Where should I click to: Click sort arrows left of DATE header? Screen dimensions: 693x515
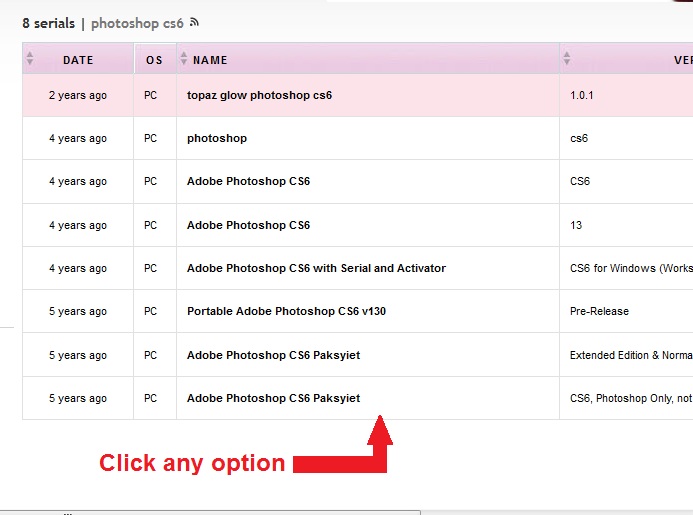click(x=30, y=59)
